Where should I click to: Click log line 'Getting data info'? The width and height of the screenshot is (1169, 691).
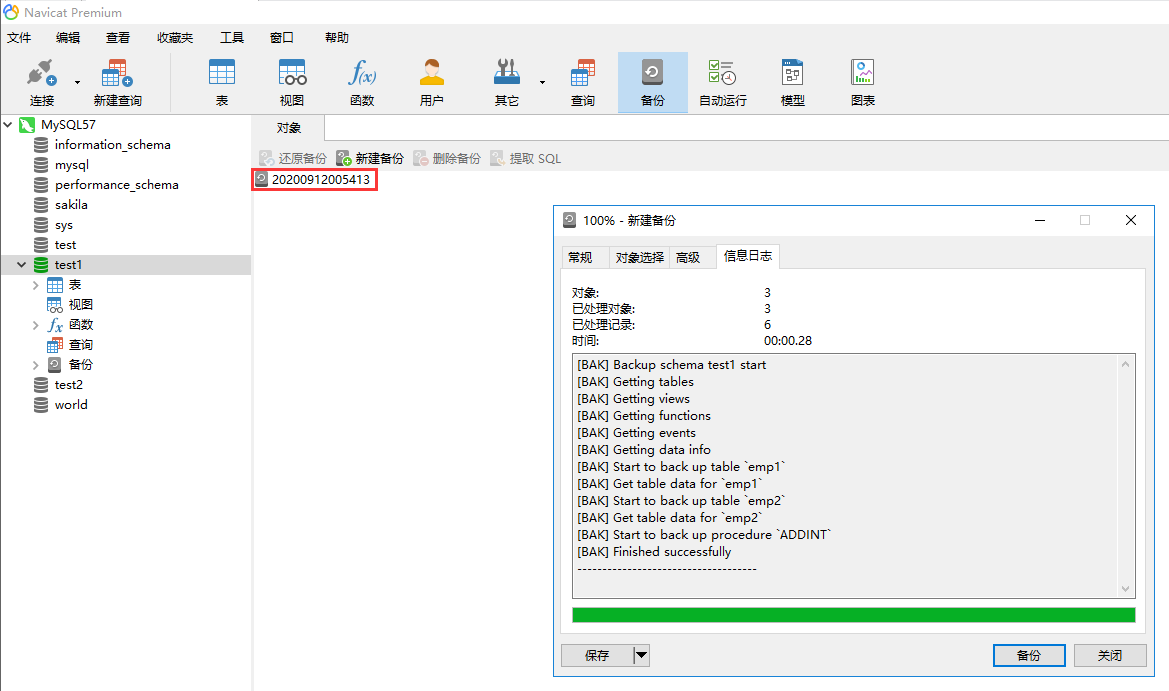point(643,449)
